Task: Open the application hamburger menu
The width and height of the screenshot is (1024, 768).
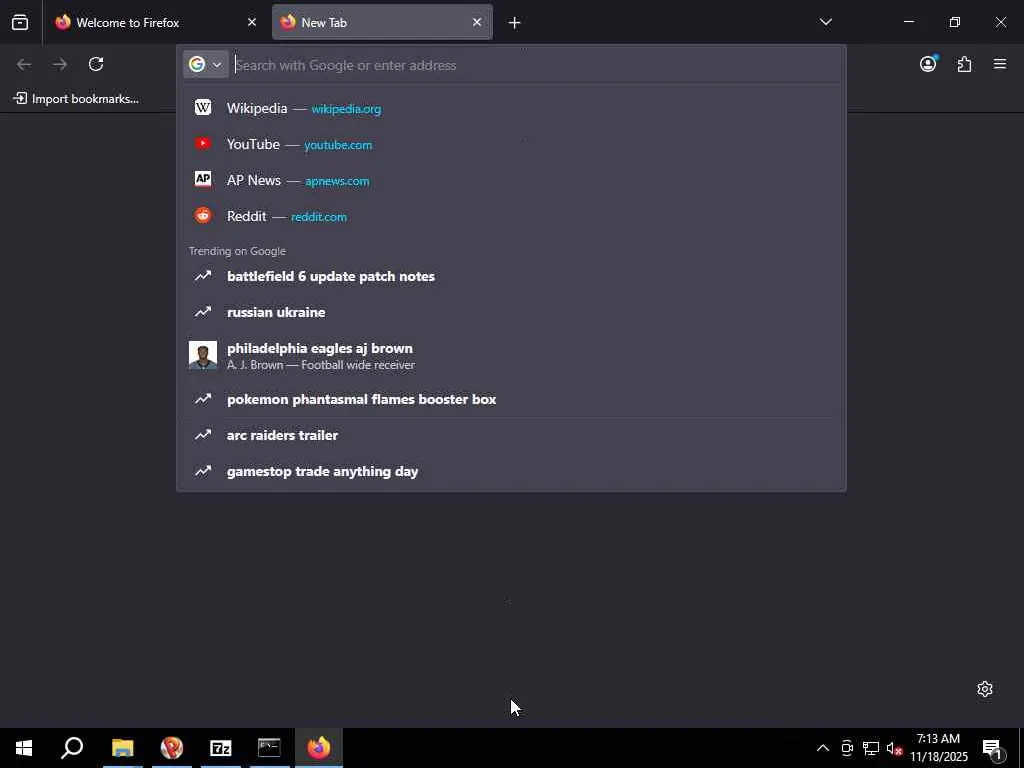Action: coord(1000,64)
